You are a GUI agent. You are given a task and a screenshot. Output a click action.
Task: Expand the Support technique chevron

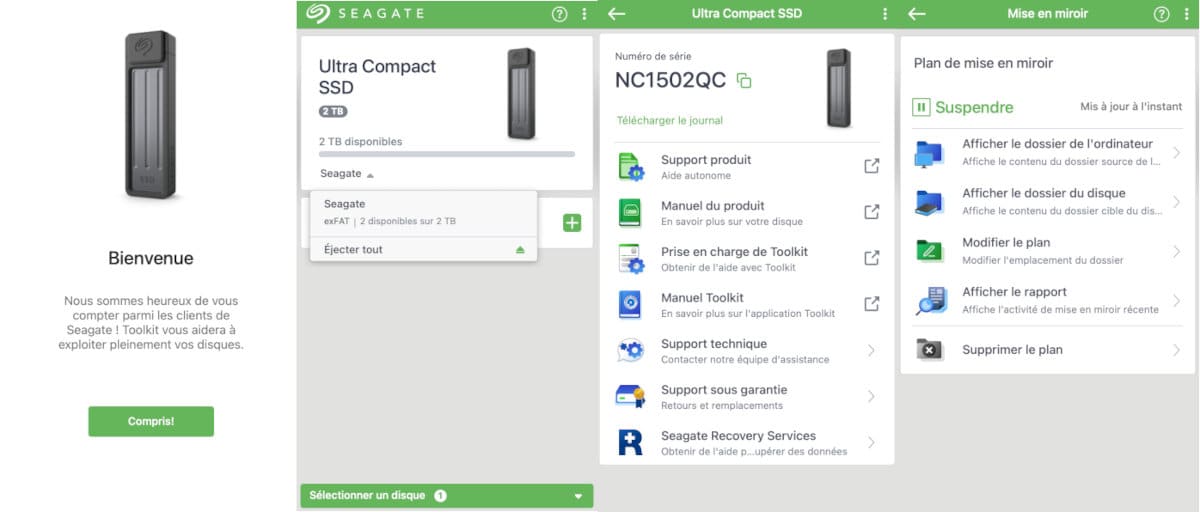[x=871, y=350]
